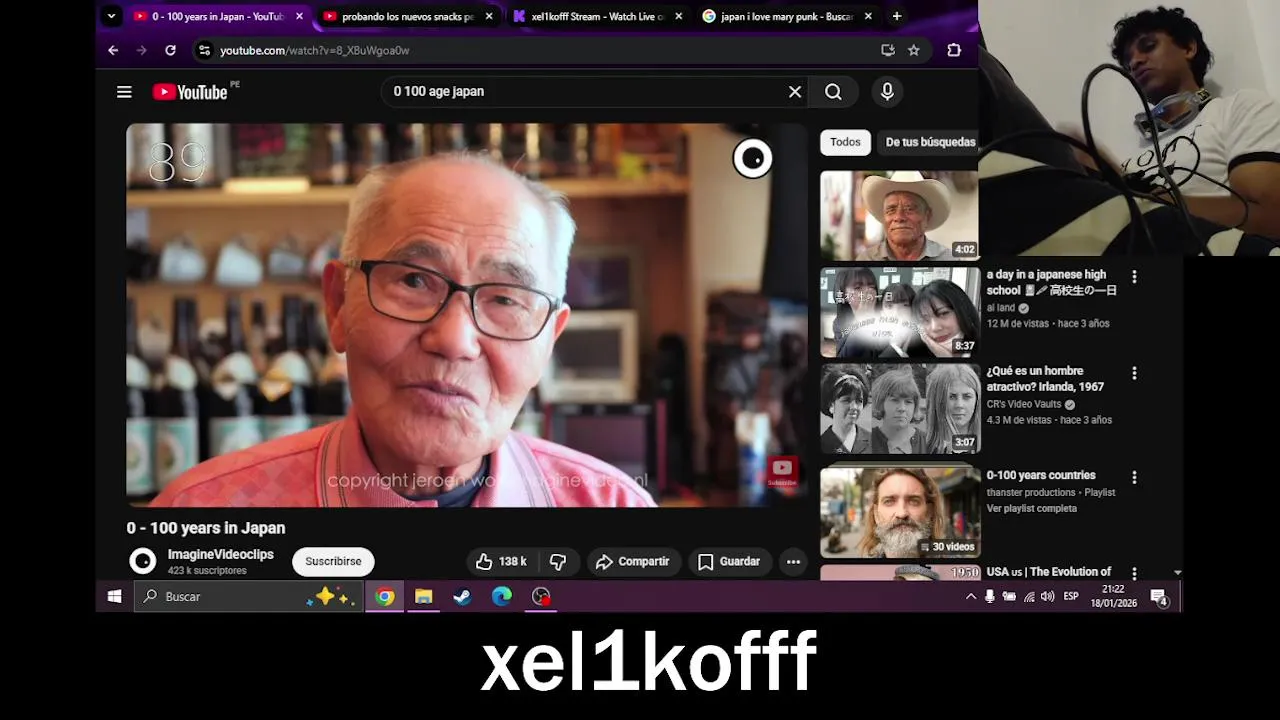Open Microsoft Edge from the taskbar
Viewport: 1280px width, 720px height.
tap(502, 596)
